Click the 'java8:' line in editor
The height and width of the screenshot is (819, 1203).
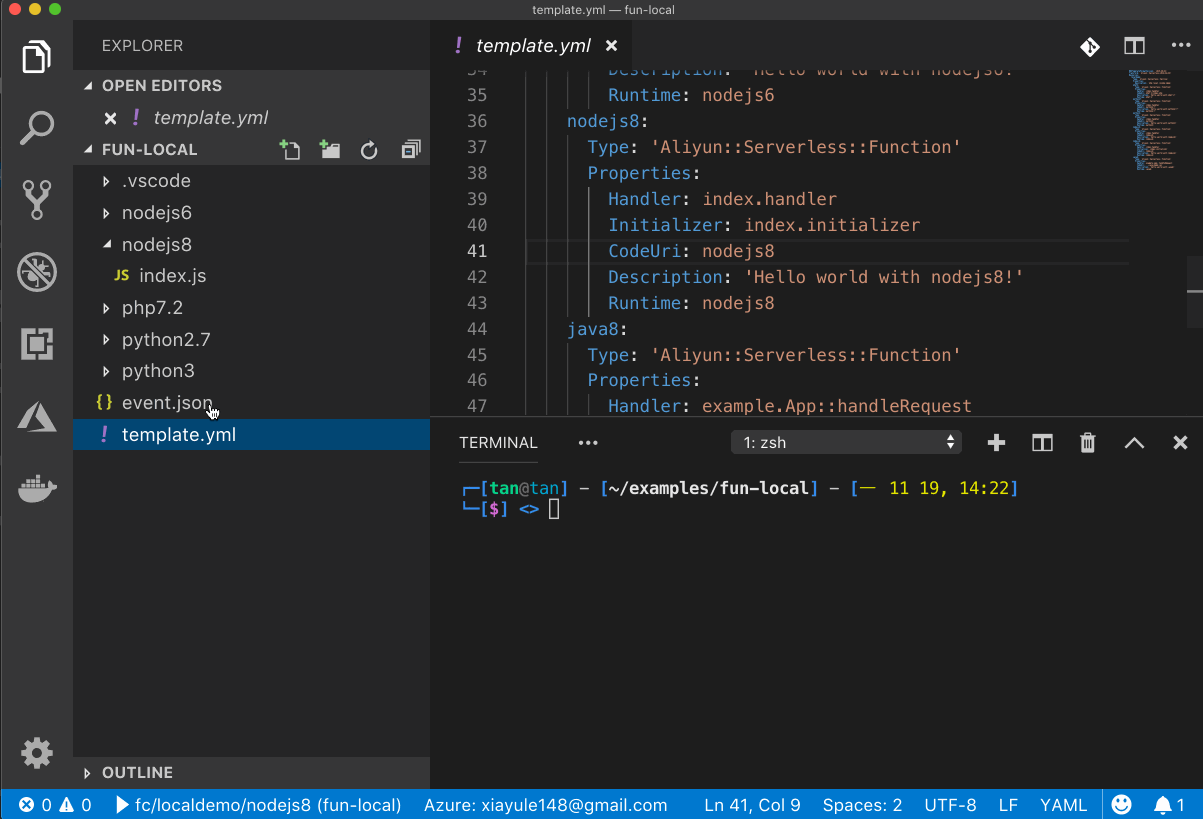coord(597,329)
